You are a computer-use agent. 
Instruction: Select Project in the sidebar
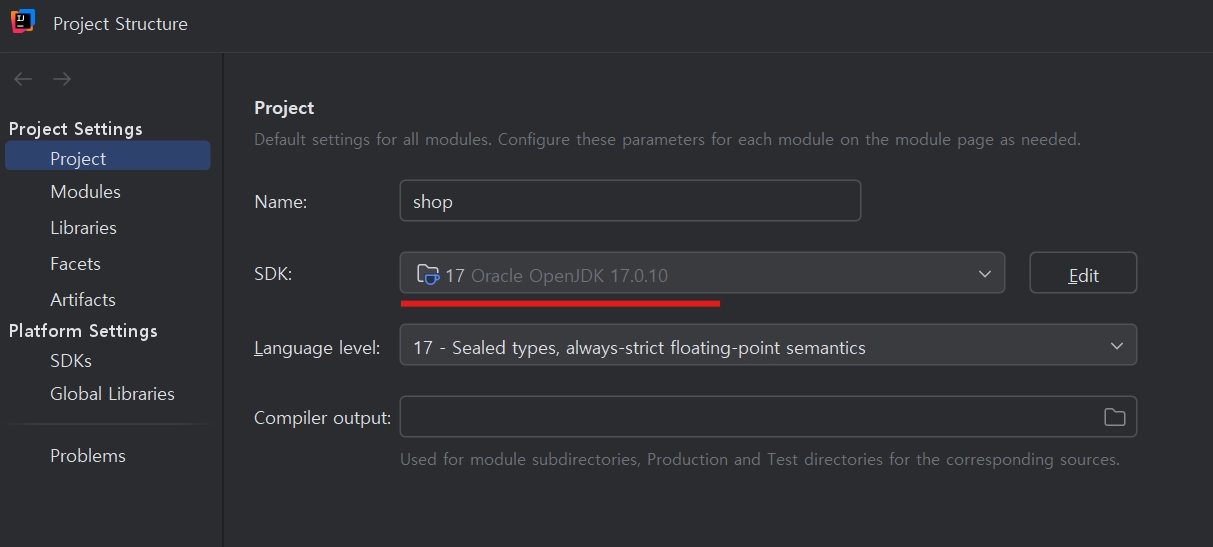(78, 158)
